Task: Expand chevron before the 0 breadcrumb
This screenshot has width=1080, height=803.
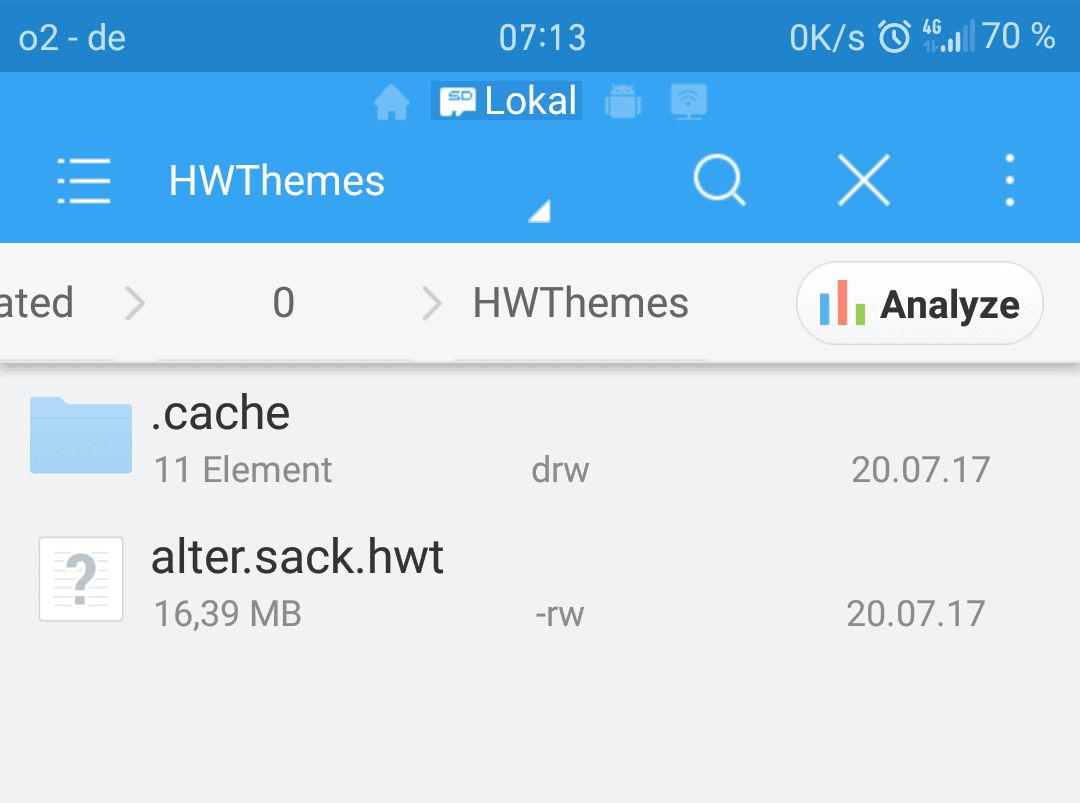Action: [x=136, y=303]
